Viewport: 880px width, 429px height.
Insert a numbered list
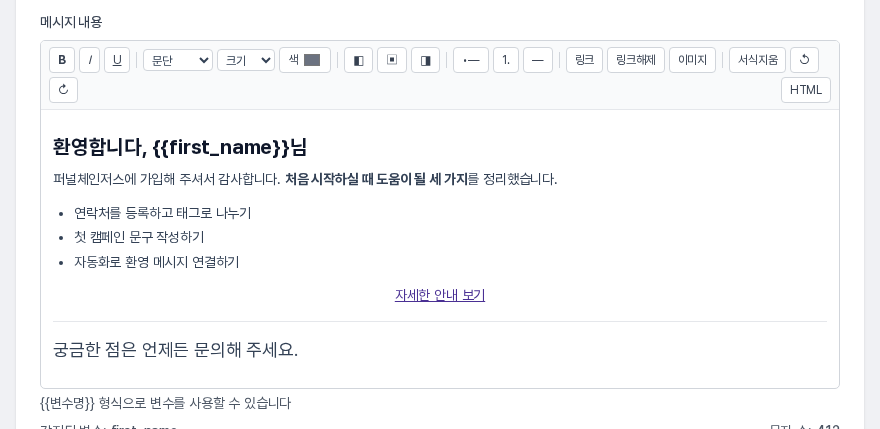pyautogui.click(x=506, y=60)
